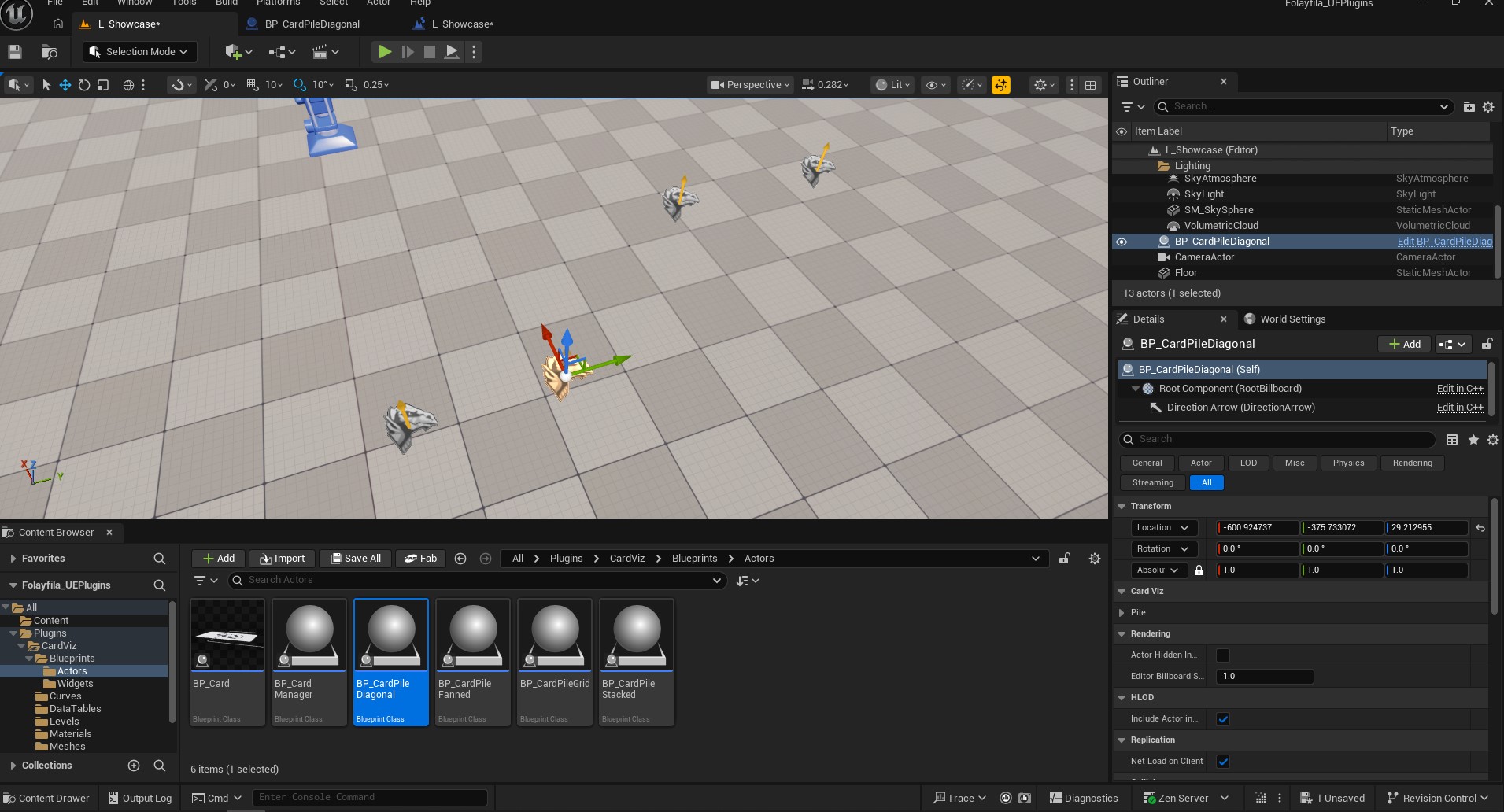Open the BP_CardPileDiagonal editor tab
The height and width of the screenshot is (812, 1504).
pyautogui.click(x=312, y=24)
